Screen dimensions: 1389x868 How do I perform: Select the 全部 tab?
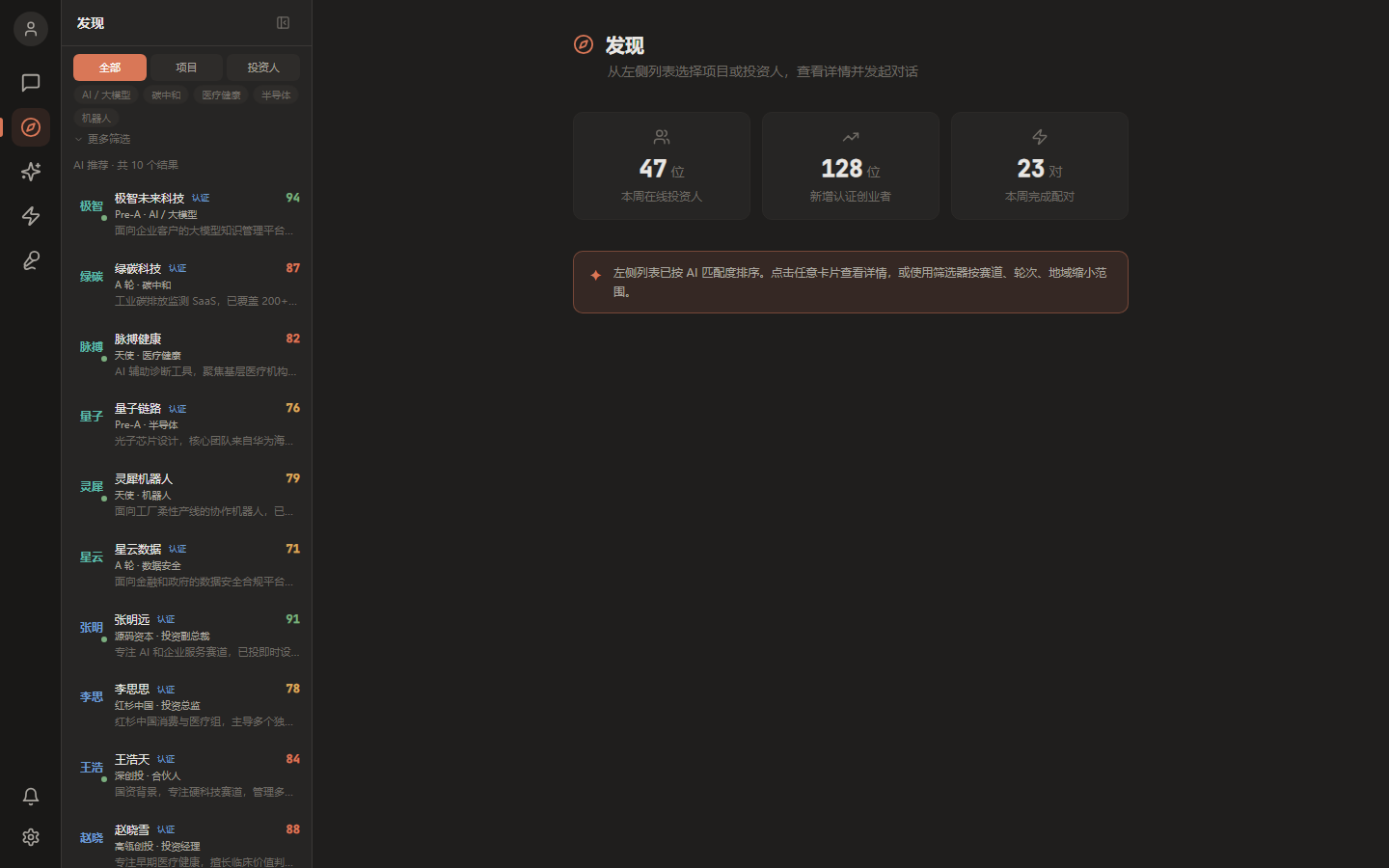pyautogui.click(x=110, y=68)
